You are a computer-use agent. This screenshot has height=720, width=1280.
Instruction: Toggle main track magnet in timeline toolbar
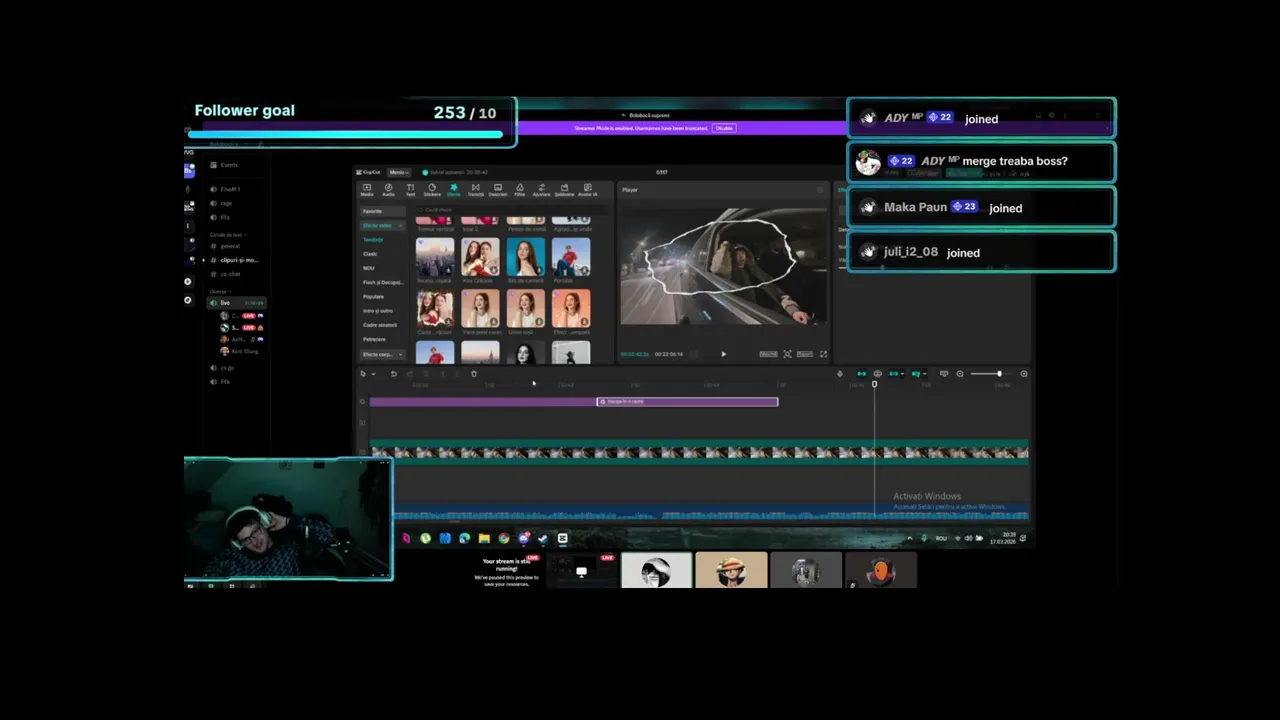(x=861, y=374)
